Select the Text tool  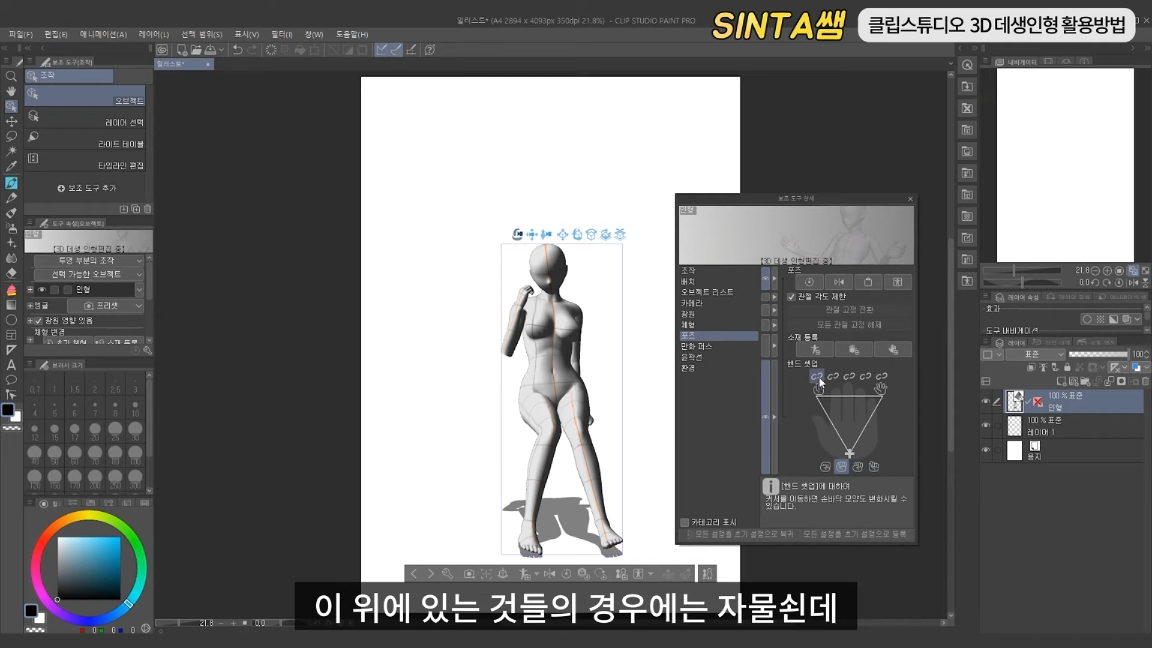click(x=11, y=365)
